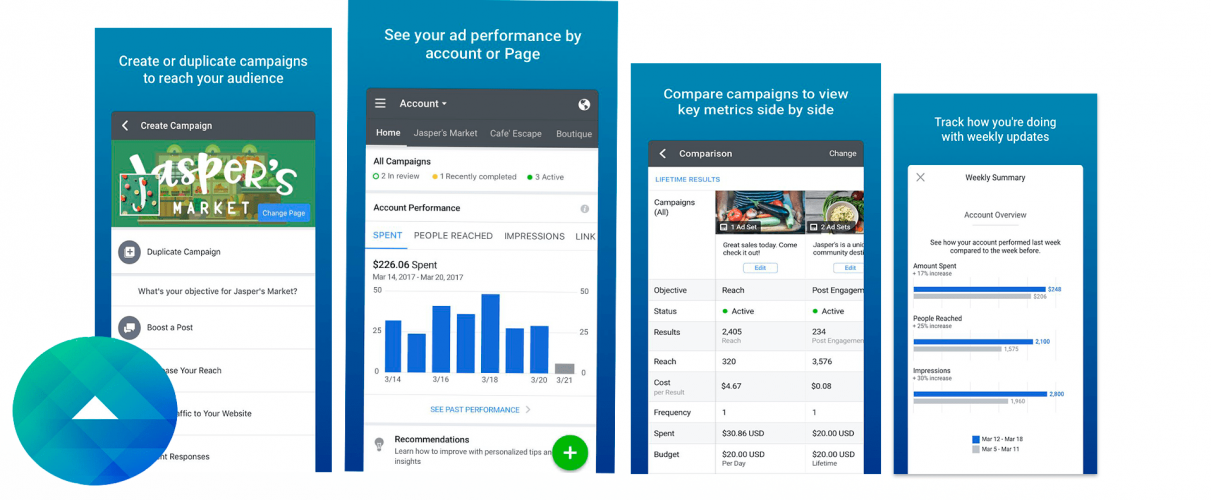This screenshot has width=1211, height=500.
Task: Tap the green plus create button
Action: coord(570,453)
